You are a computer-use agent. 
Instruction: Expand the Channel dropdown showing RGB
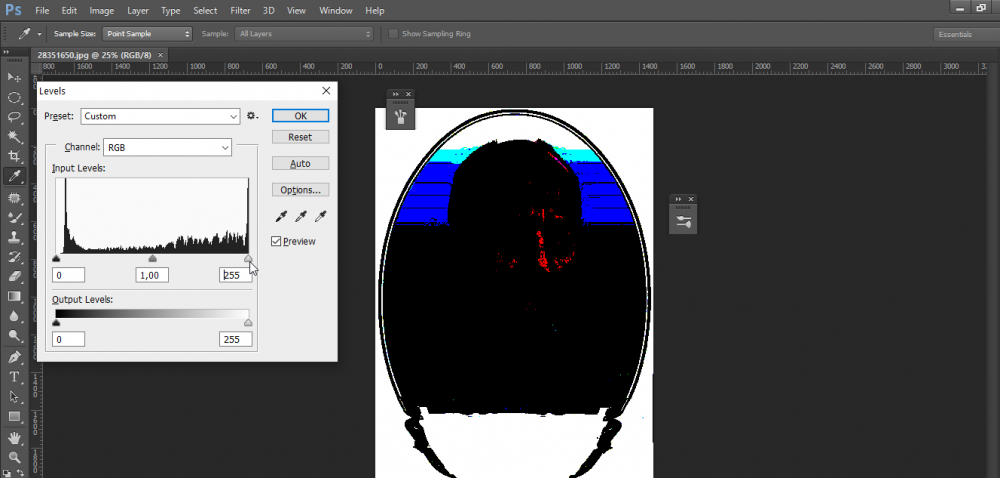click(167, 147)
